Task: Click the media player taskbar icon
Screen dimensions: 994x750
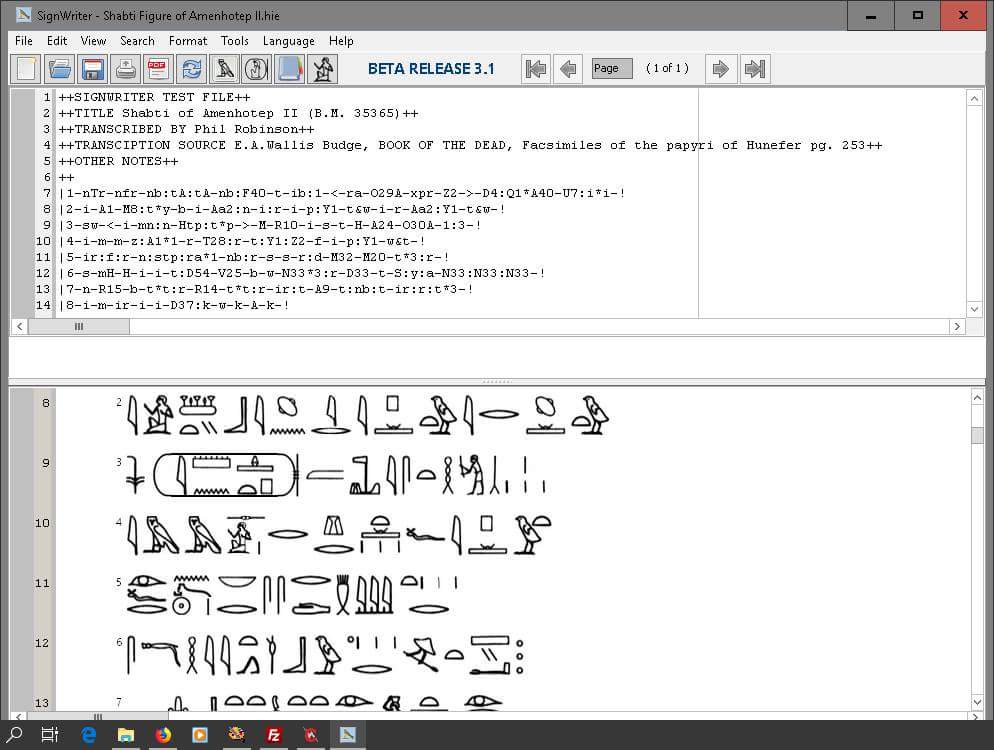Action: pyautogui.click(x=200, y=734)
